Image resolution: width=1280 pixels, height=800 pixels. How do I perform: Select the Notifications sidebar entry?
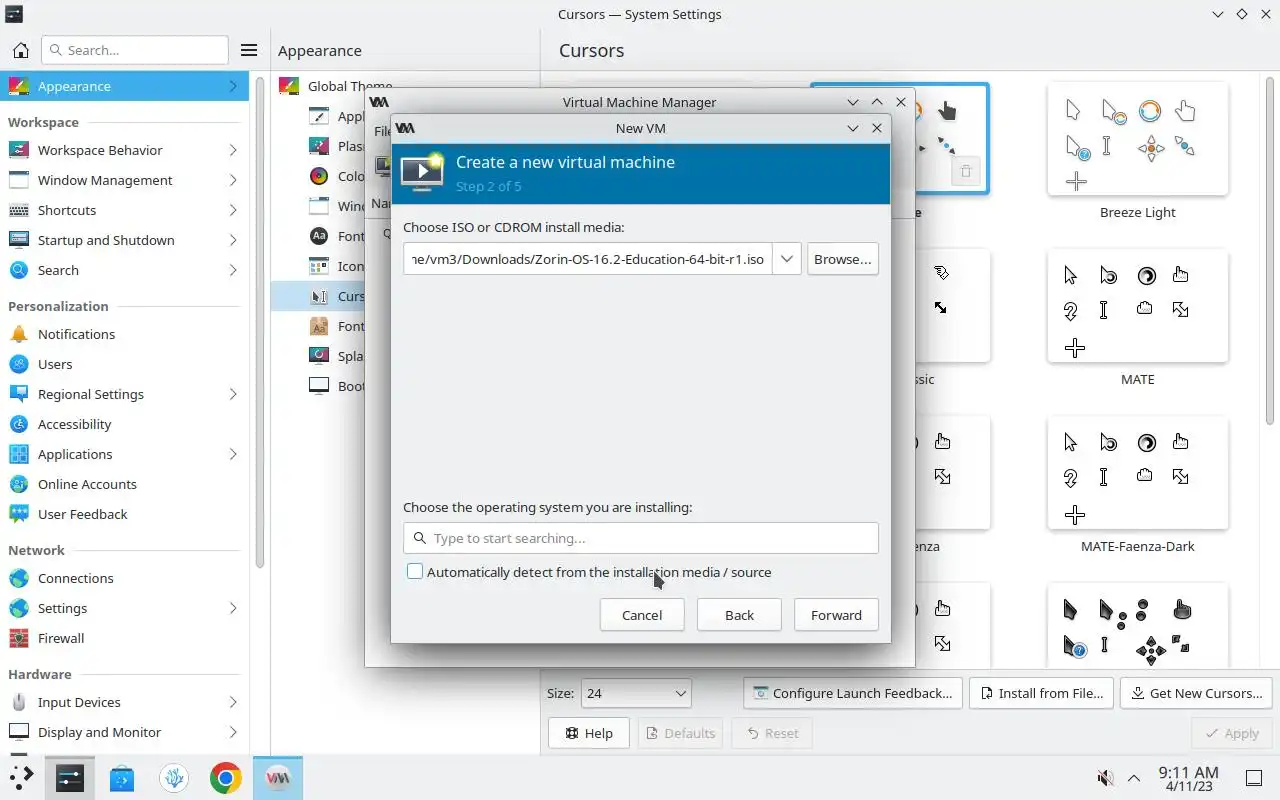[x=125, y=334]
